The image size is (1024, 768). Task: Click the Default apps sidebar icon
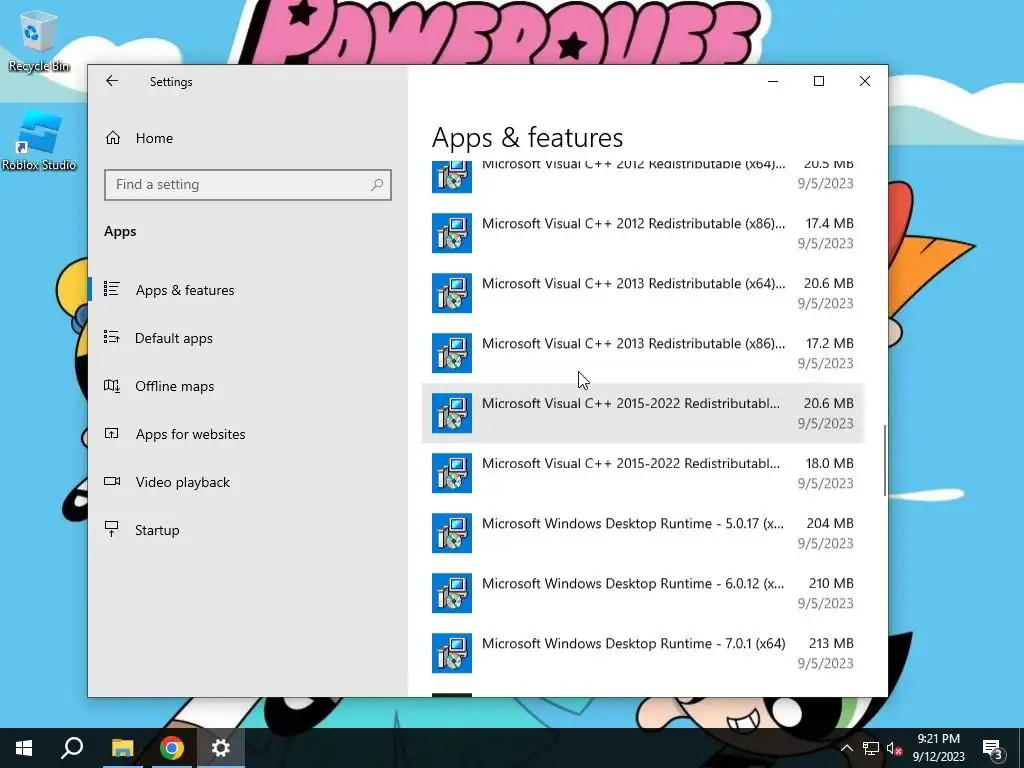point(112,337)
